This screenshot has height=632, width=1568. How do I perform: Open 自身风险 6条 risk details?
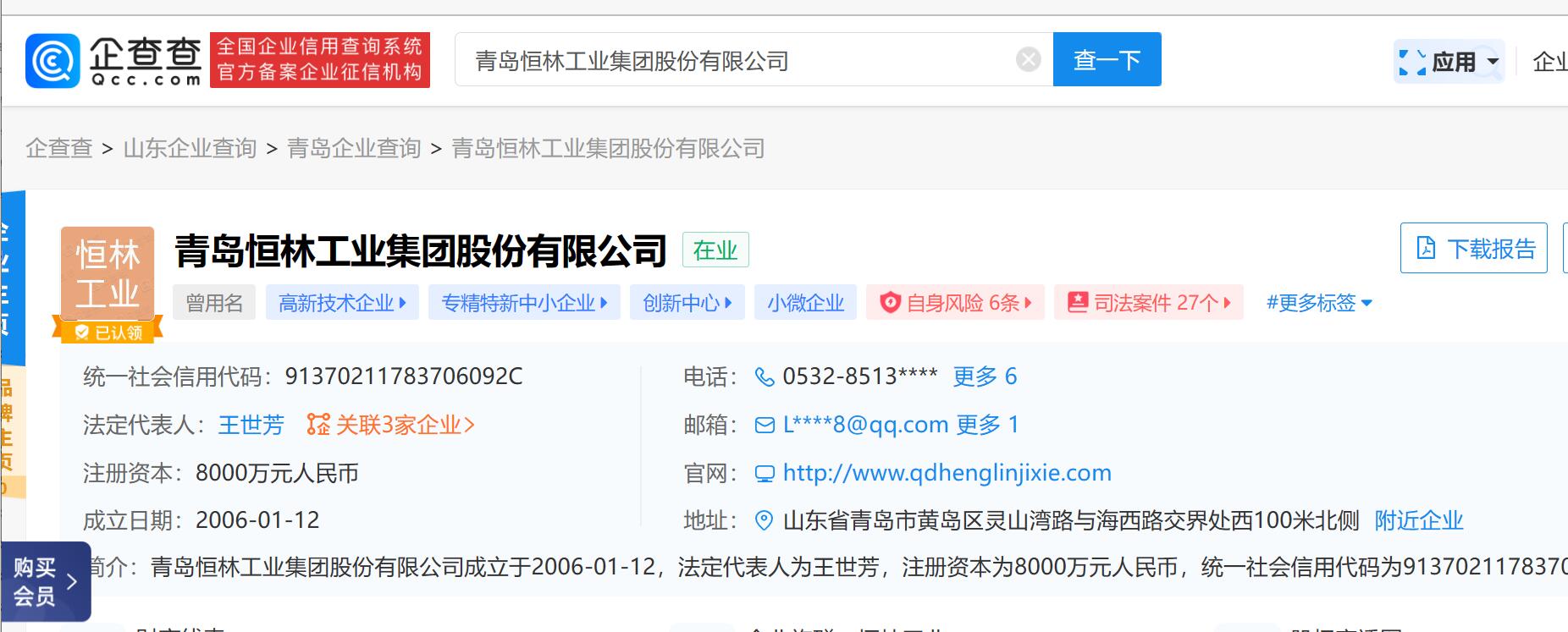[x=955, y=303]
